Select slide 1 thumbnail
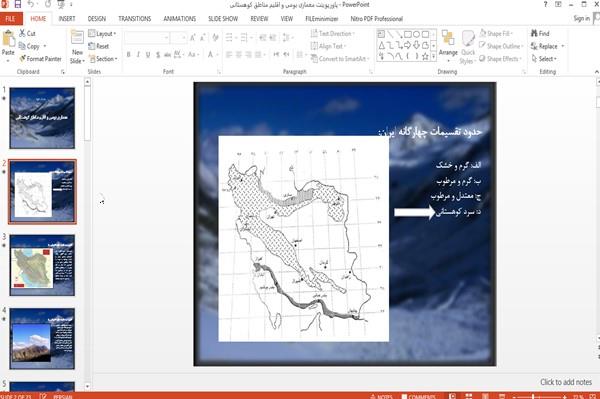The width and height of the screenshot is (600, 399). (x=42, y=118)
